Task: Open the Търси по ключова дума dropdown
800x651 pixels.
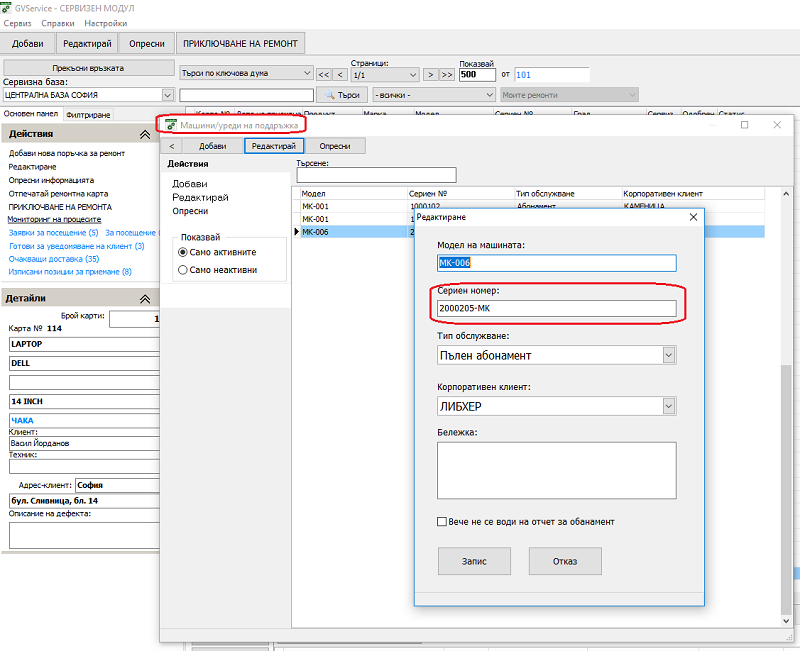Action: [307, 73]
